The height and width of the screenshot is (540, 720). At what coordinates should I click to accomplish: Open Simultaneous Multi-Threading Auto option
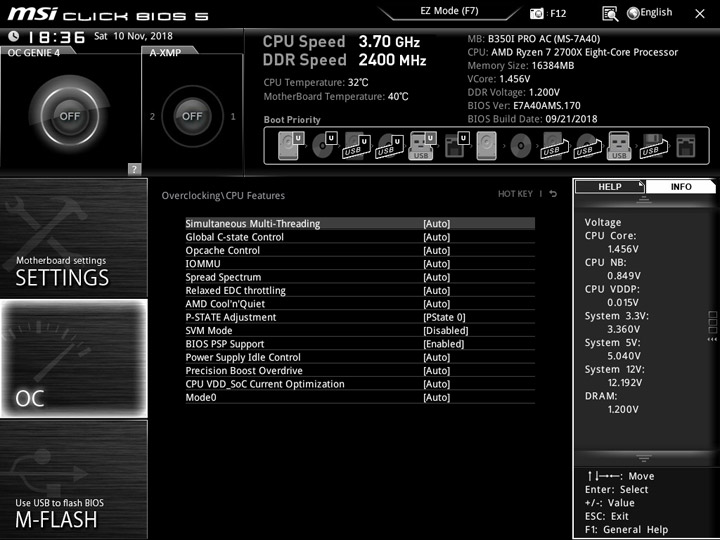[436, 224]
